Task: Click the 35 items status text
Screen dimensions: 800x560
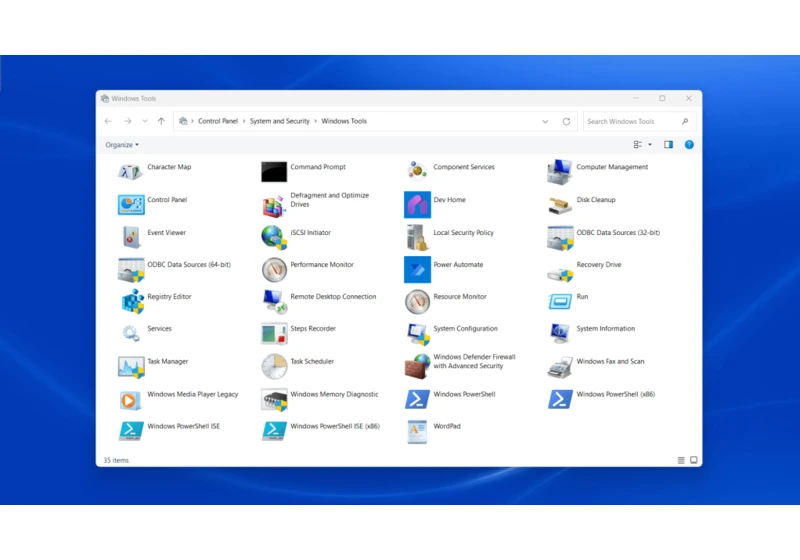Action: [116, 460]
